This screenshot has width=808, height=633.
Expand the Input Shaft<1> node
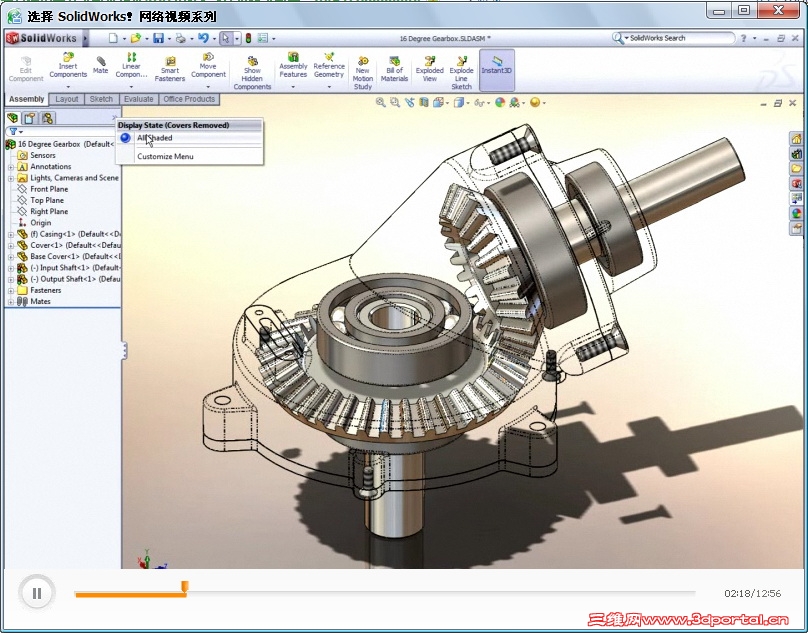click(11, 269)
